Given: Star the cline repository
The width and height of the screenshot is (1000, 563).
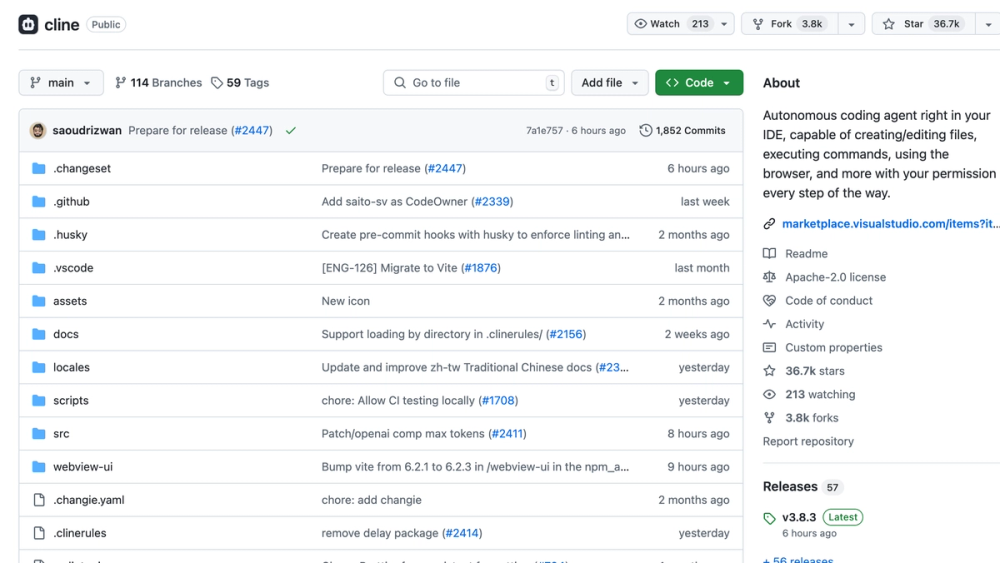Looking at the screenshot, I should 924,24.
